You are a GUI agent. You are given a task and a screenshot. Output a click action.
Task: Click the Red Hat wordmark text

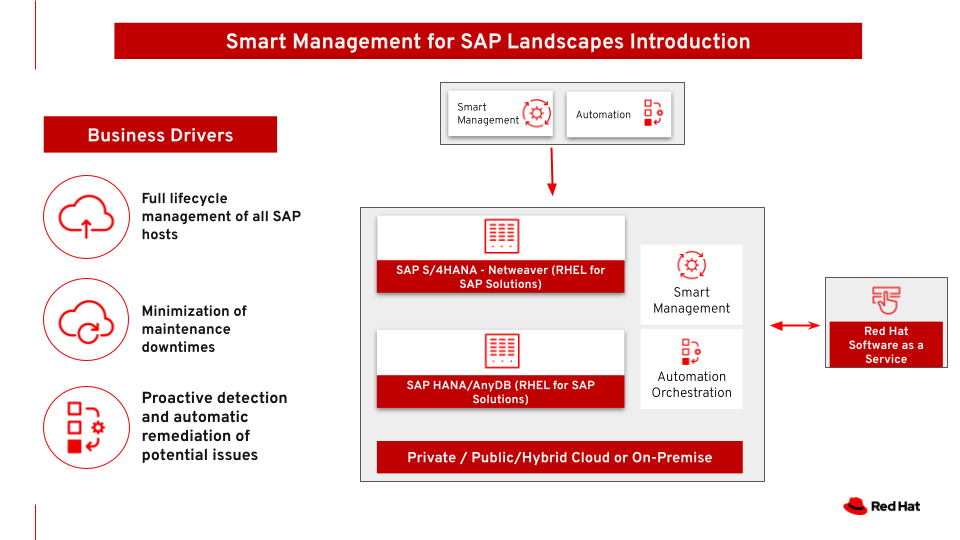(895, 506)
